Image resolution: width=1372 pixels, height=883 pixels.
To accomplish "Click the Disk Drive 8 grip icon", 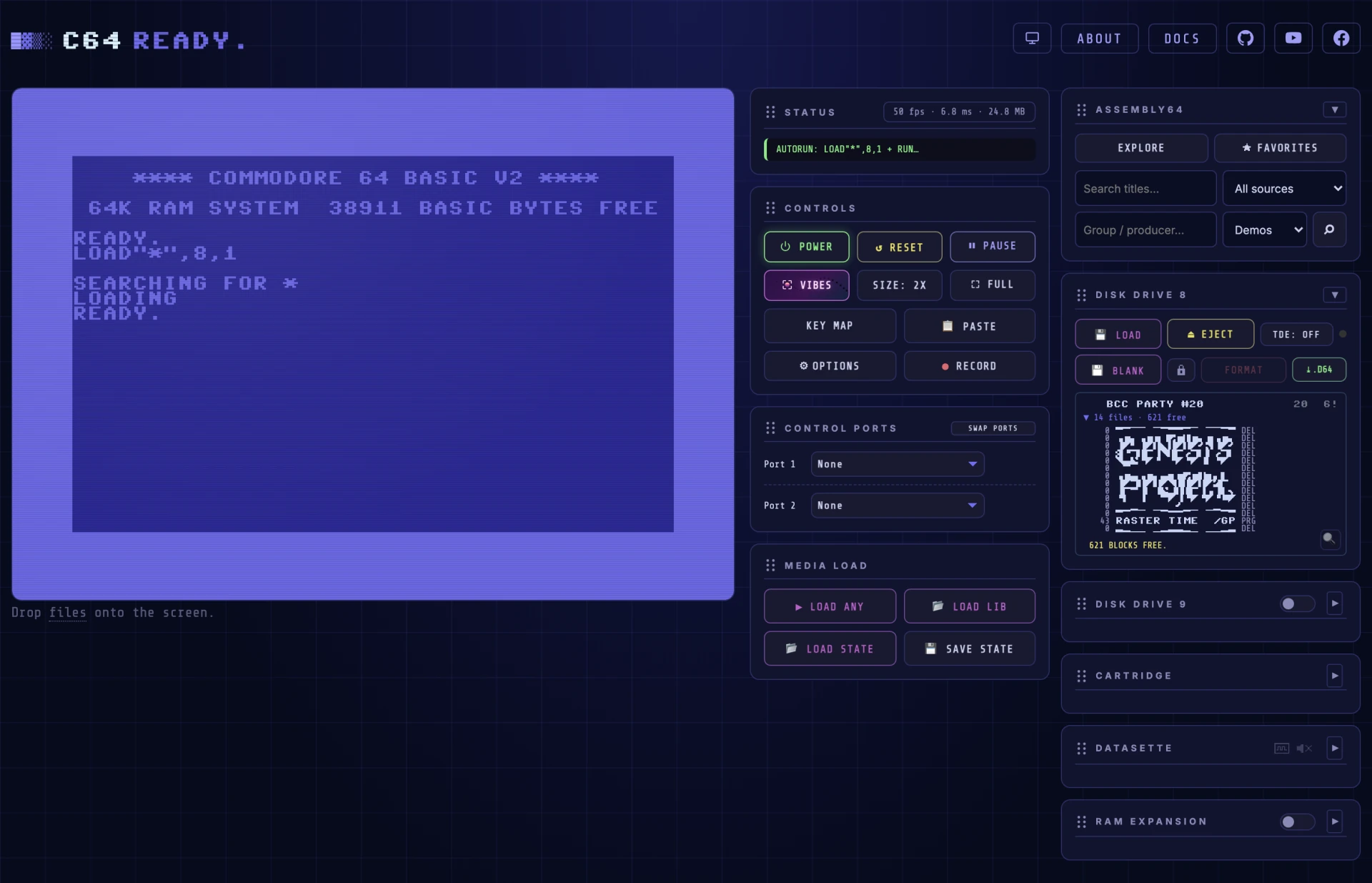I will coord(1081,295).
